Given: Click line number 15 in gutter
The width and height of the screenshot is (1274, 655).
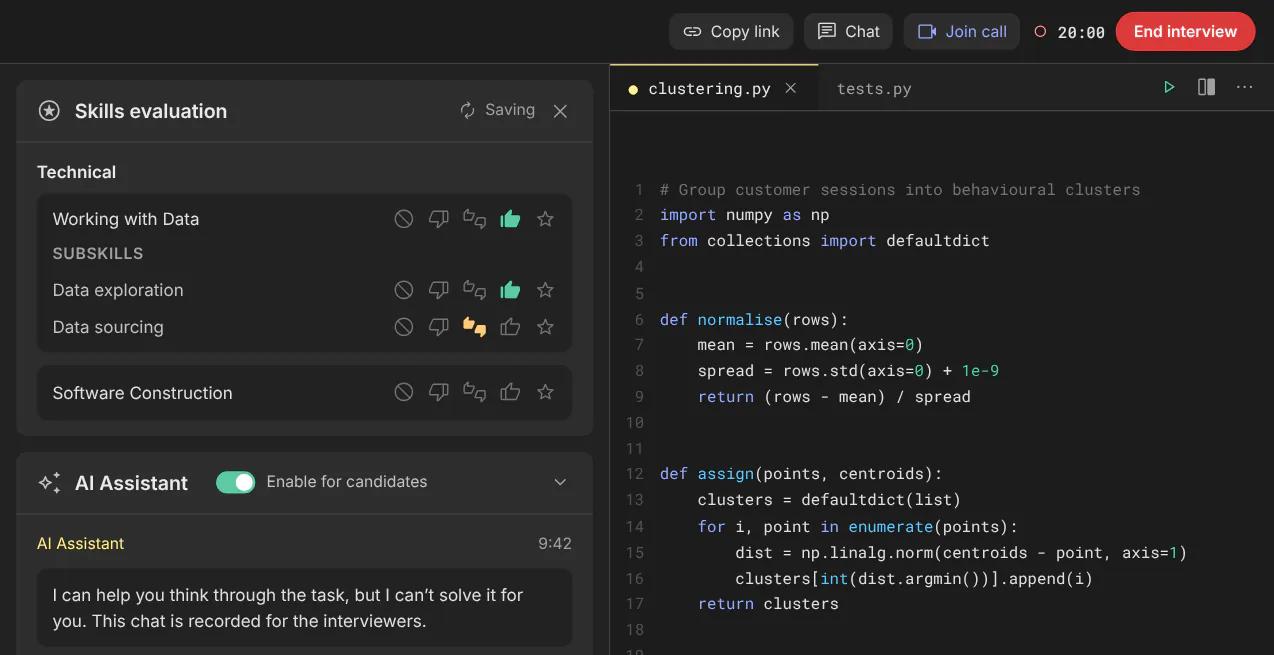Looking at the screenshot, I should (635, 552).
